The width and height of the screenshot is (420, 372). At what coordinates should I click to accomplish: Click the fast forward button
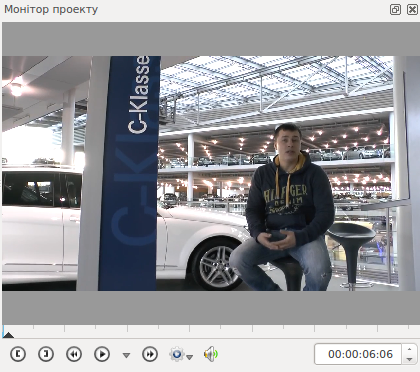click(x=150, y=354)
